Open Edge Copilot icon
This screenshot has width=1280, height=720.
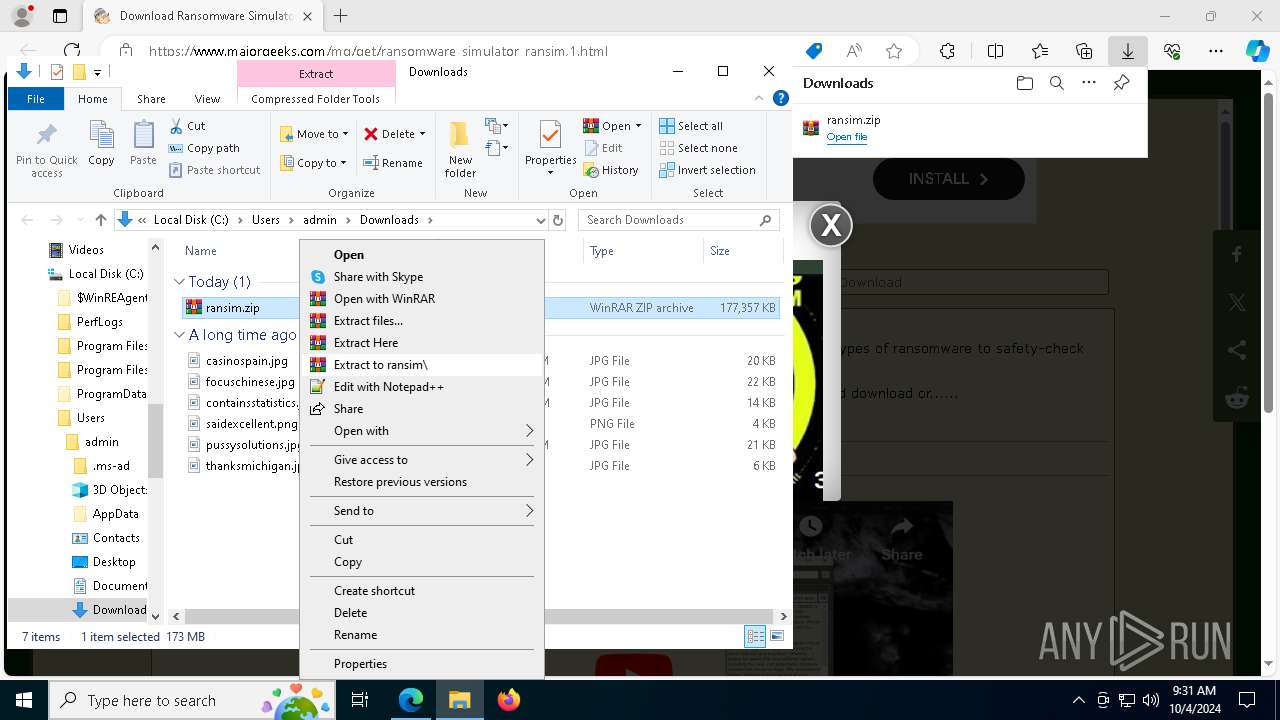pyautogui.click(x=1257, y=51)
